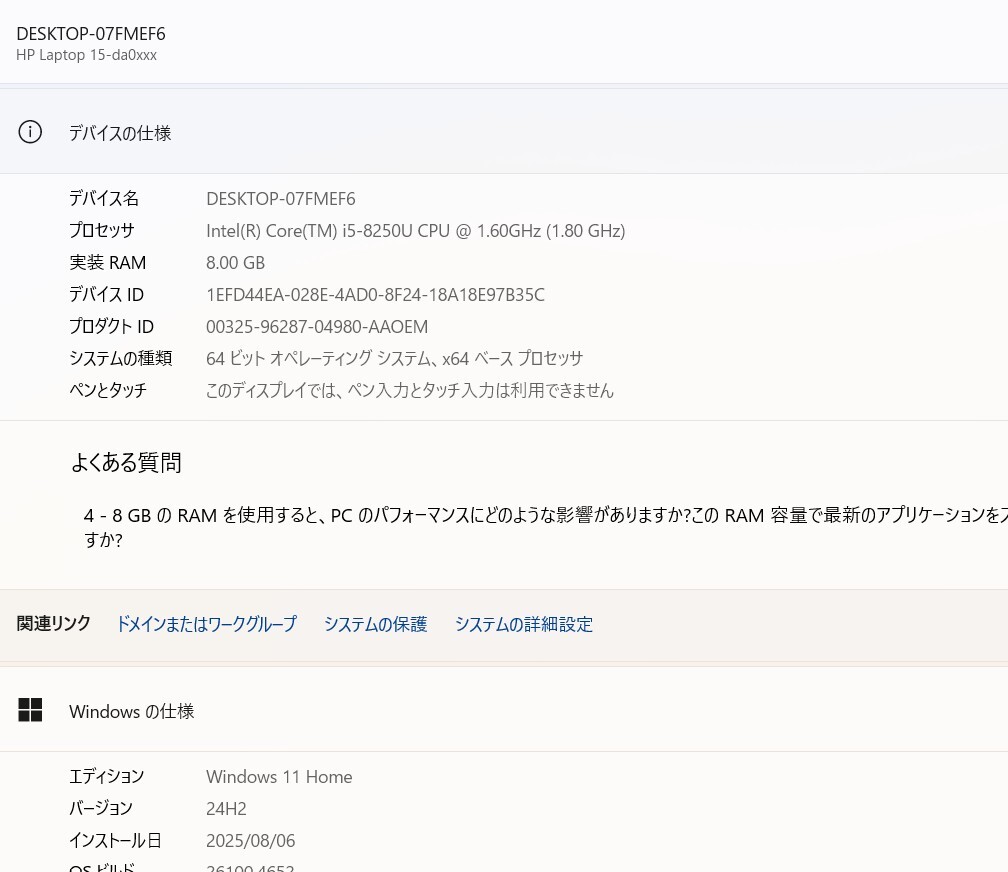
Task: Open the ドメインまたはワークグループ link
Action: coord(206,624)
